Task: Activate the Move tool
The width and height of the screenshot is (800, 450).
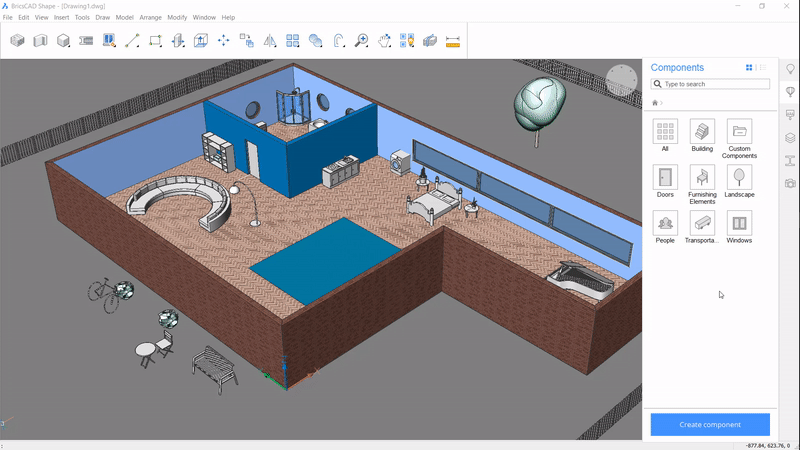Action: 223,40
